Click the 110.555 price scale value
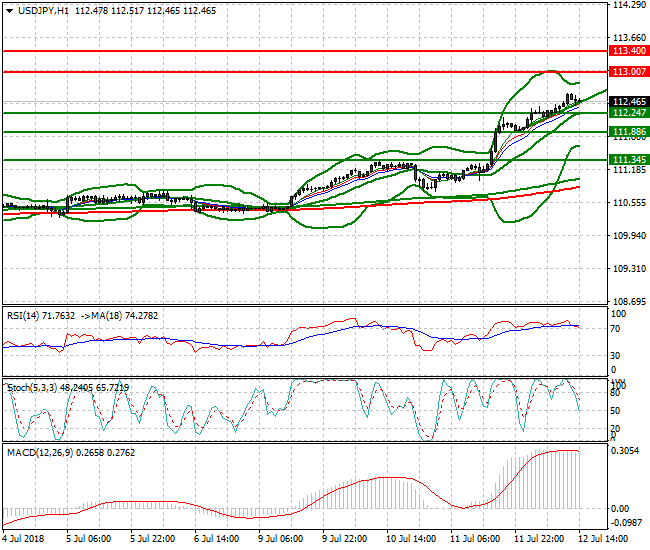Screen dimensions: 650x550 click(629, 203)
